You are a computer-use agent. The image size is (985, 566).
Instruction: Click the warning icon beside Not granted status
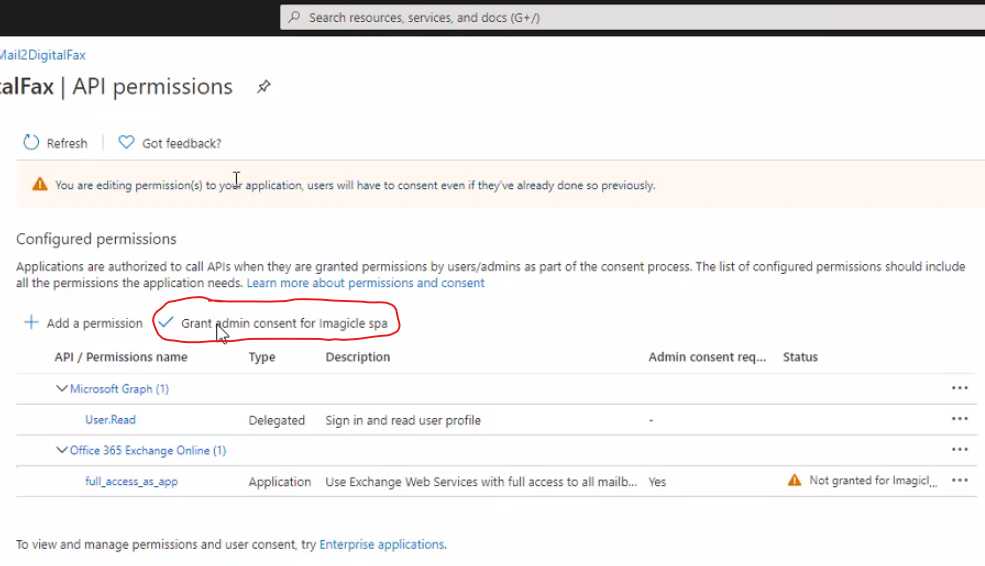pos(794,480)
